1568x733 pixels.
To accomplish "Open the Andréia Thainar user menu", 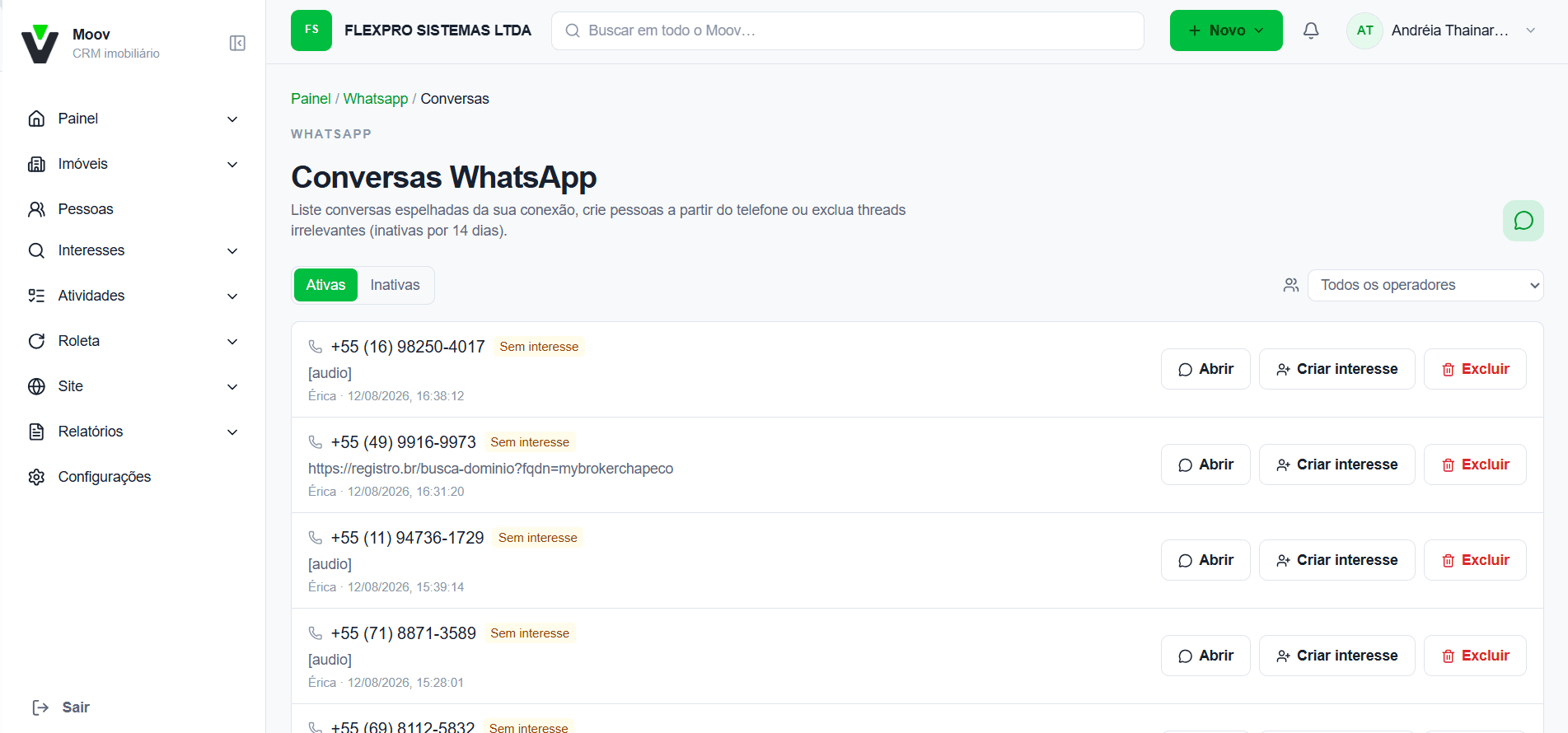I will tap(1442, 30).
